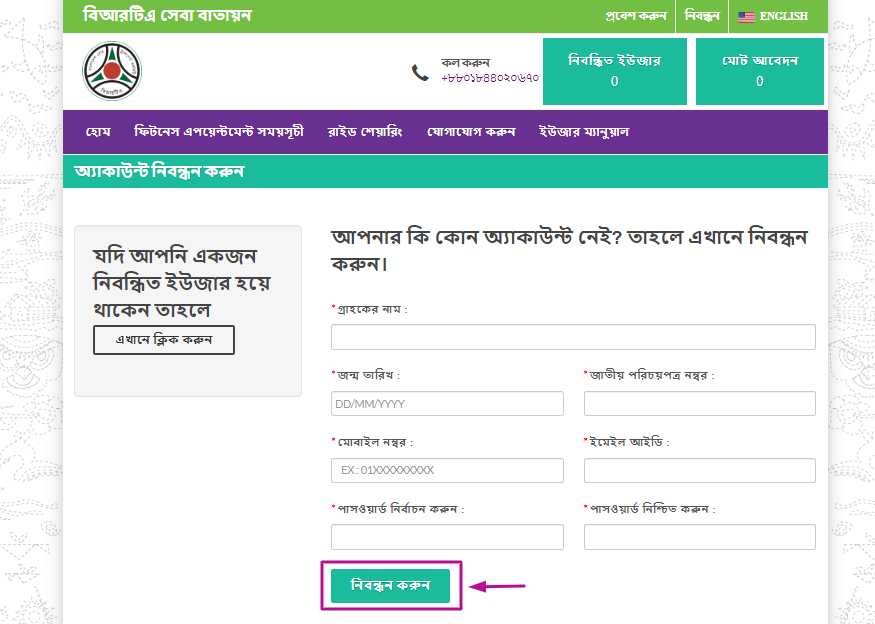The width and height of the screenshot is (875, 624).
Task: Focus the পাসওয়ার্ড নির্বাচন করুন field
Action: point(447,538)
